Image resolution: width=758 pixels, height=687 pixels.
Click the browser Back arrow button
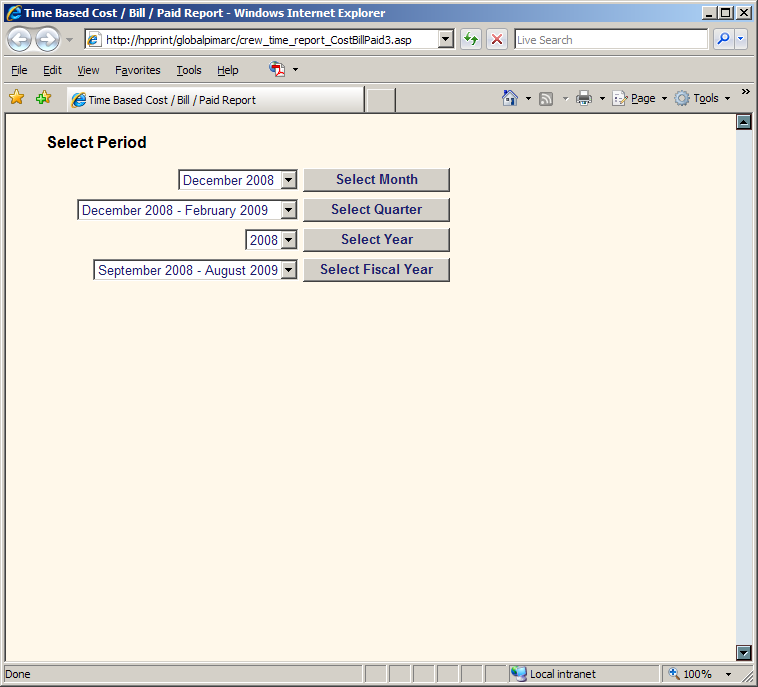pos(19,40)
